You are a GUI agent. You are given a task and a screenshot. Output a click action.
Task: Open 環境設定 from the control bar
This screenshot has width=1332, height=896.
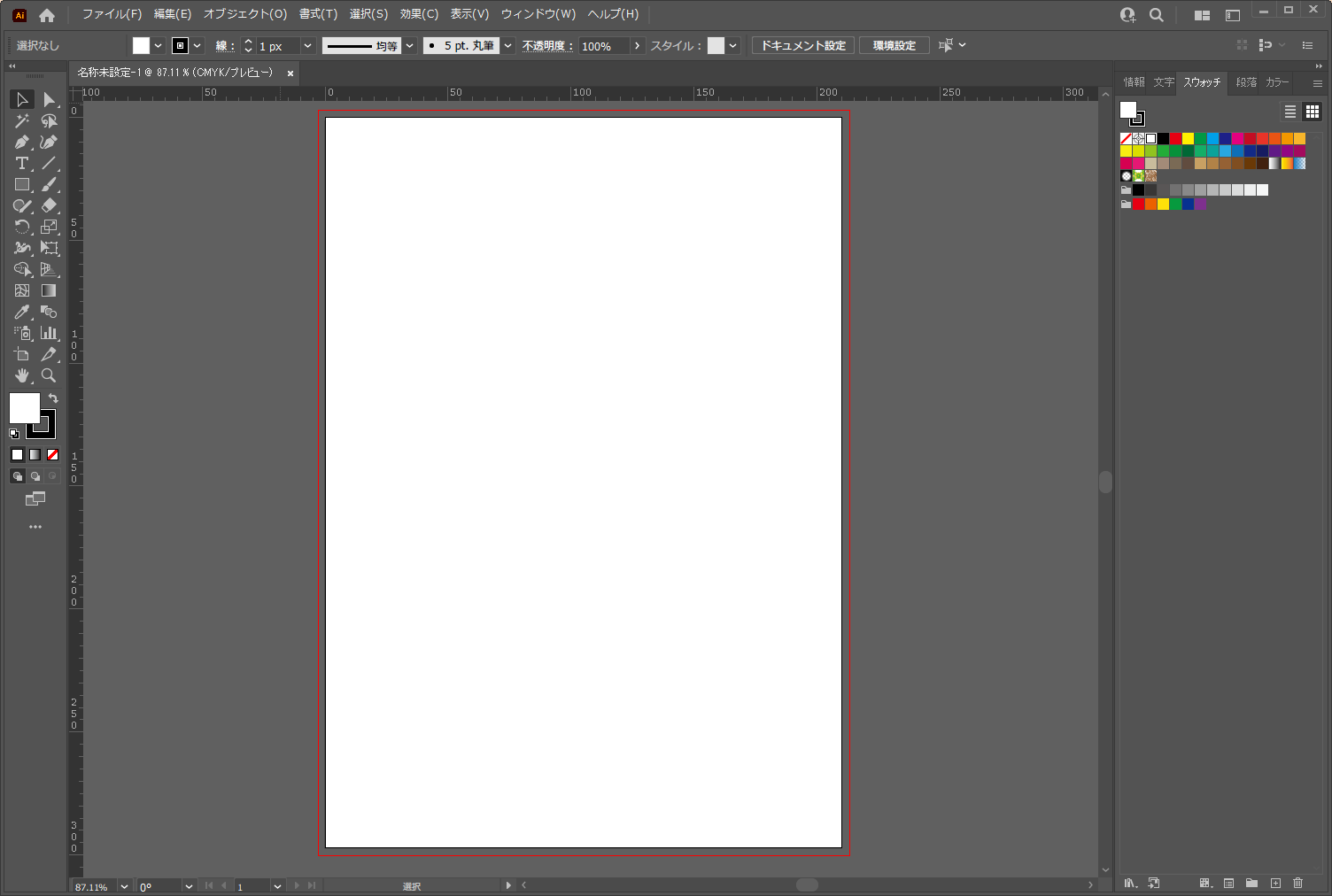(894, 44)
